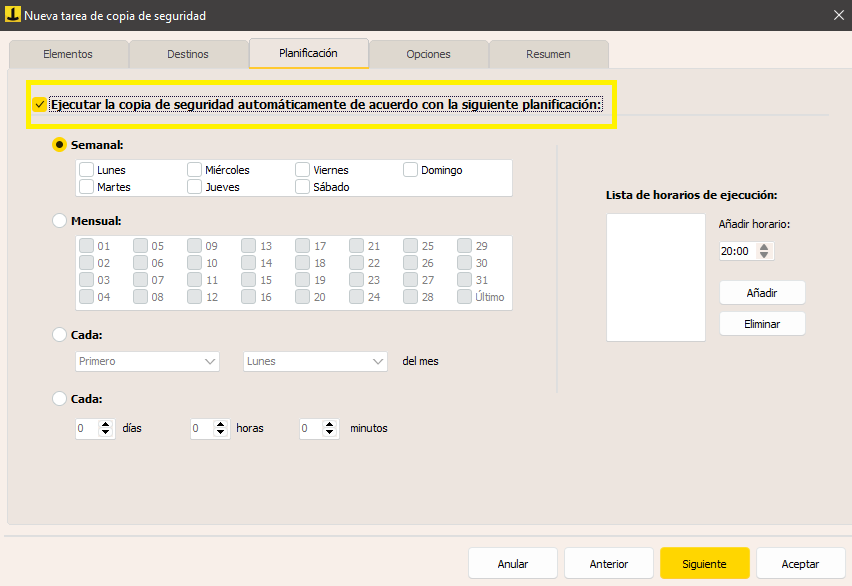Tick the Domingo checkbox

(411, 170)
